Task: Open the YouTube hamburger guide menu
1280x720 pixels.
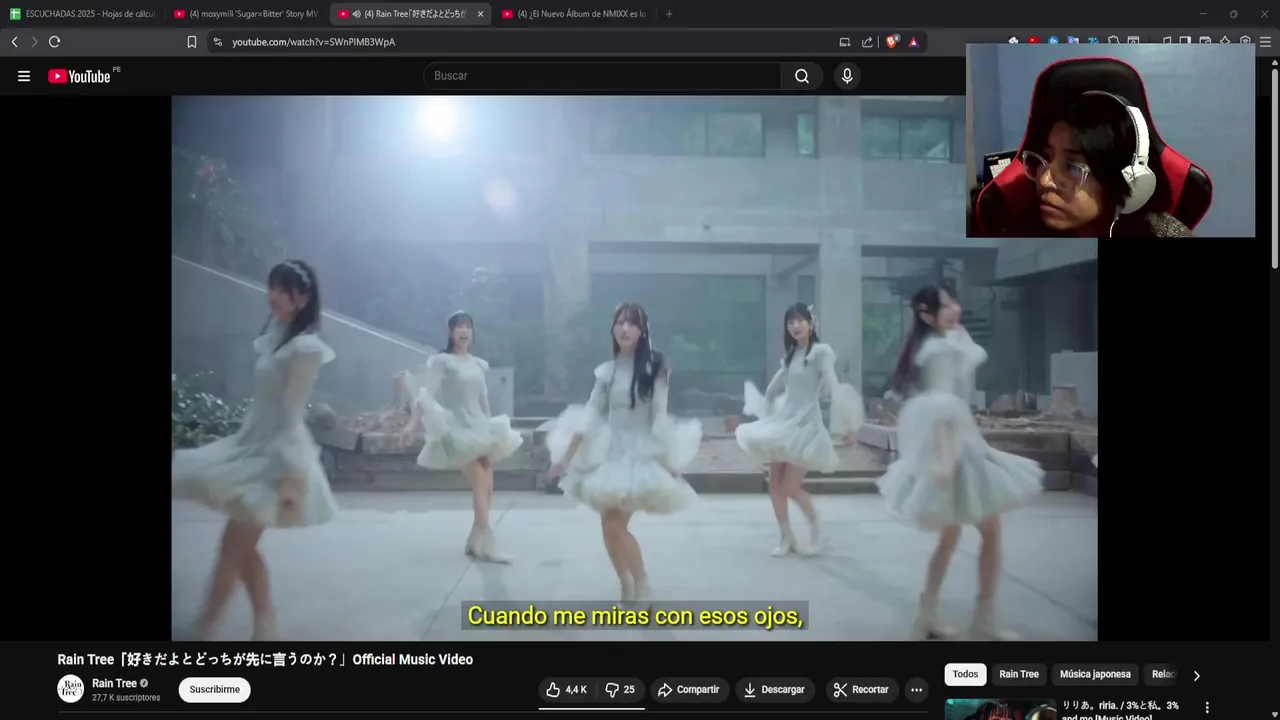Action: pos(24,76)
